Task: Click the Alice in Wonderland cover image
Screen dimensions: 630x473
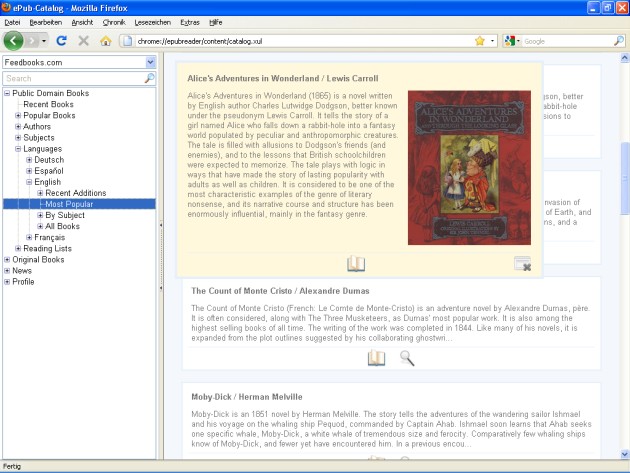Action: click(469, 168)
